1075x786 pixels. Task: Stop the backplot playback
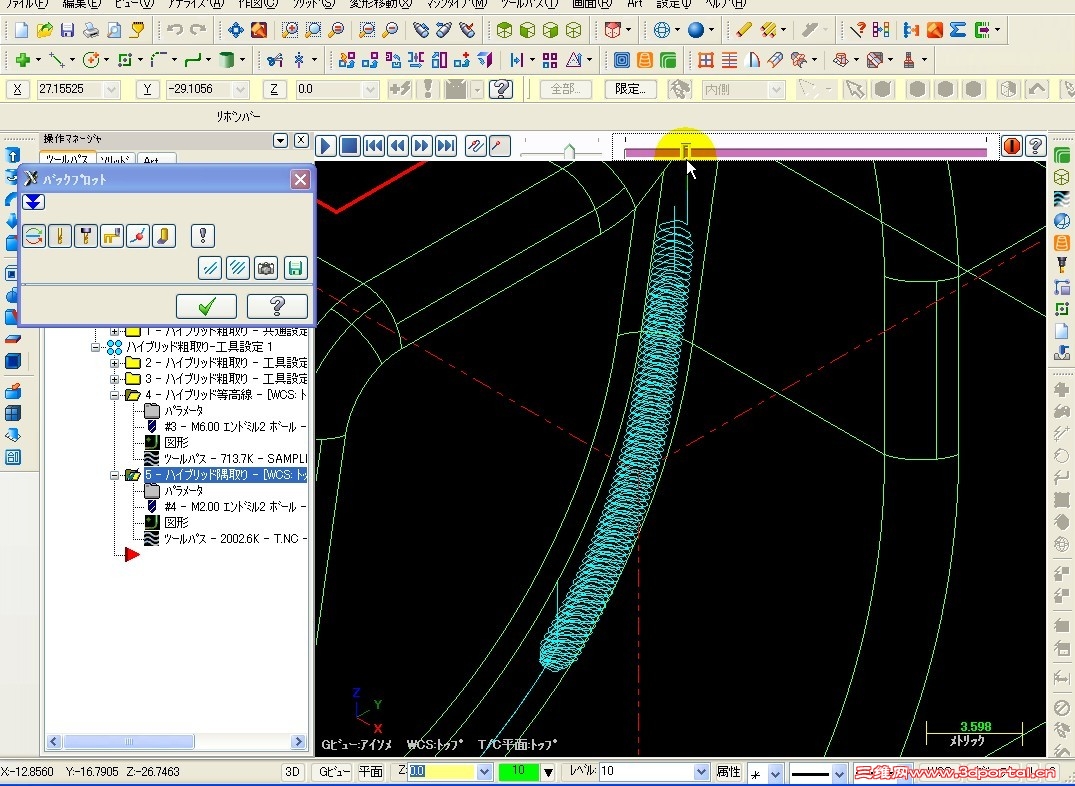pyautogui.click(x=350, y=146)
